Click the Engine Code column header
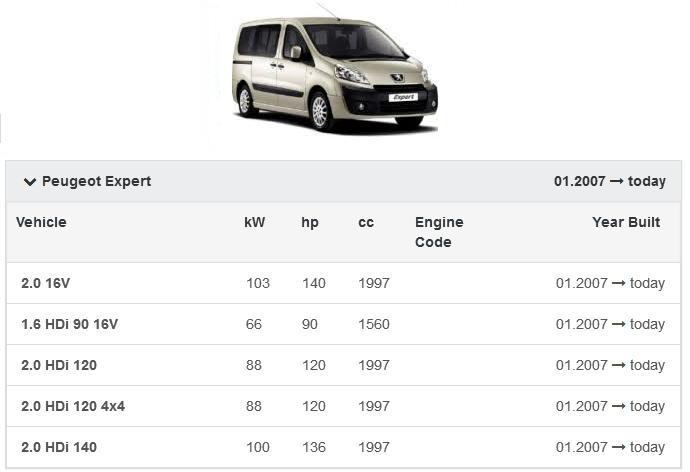The image size is (690, 472). coord(439,232)
